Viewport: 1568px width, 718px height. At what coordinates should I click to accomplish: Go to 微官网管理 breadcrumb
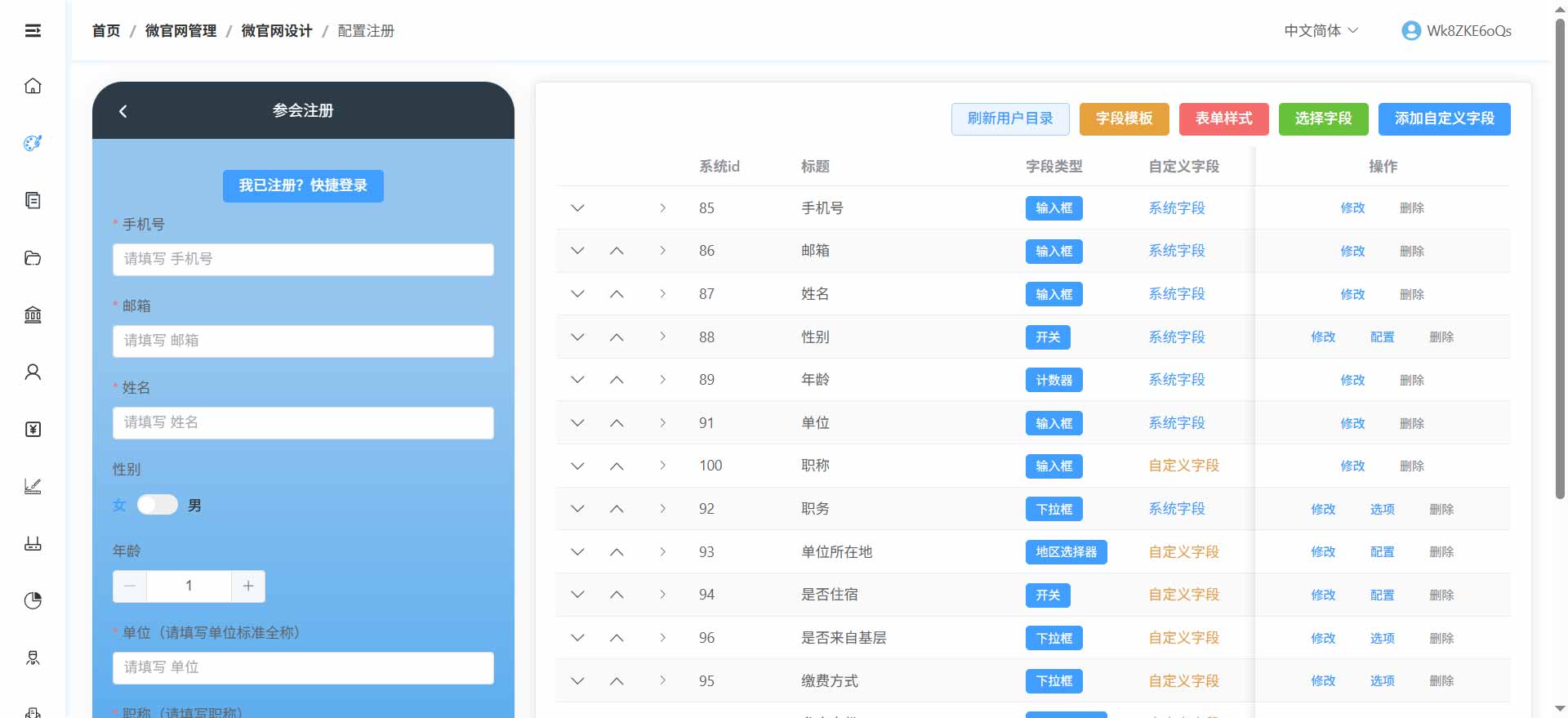click(180, 31)
